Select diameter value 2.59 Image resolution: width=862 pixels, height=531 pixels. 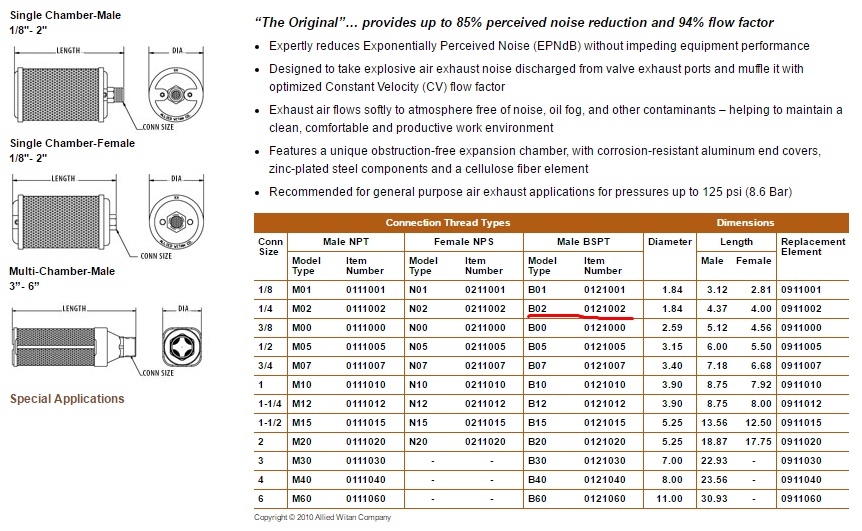coord(672,328)
